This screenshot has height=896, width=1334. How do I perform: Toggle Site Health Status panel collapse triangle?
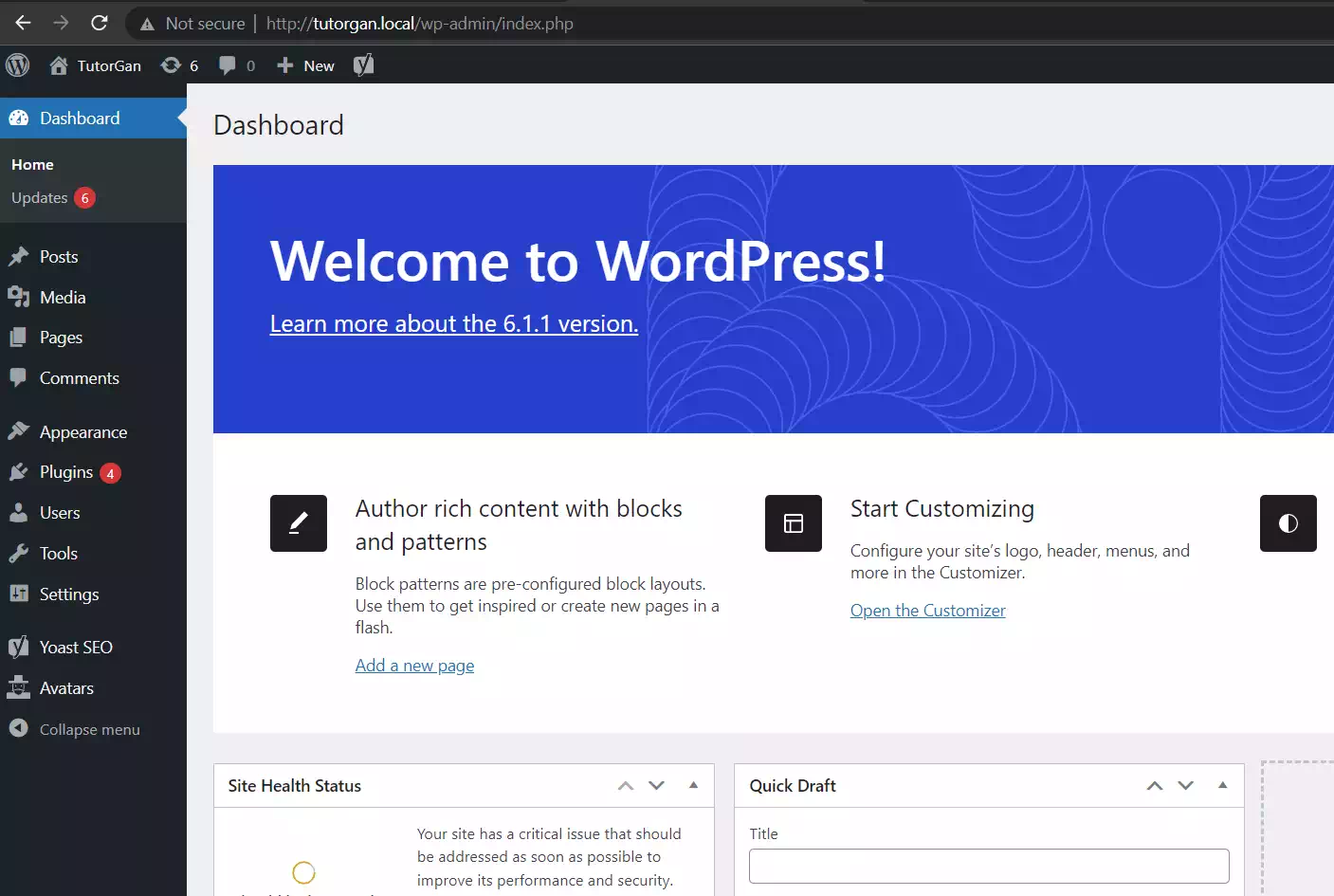point(693,785)
